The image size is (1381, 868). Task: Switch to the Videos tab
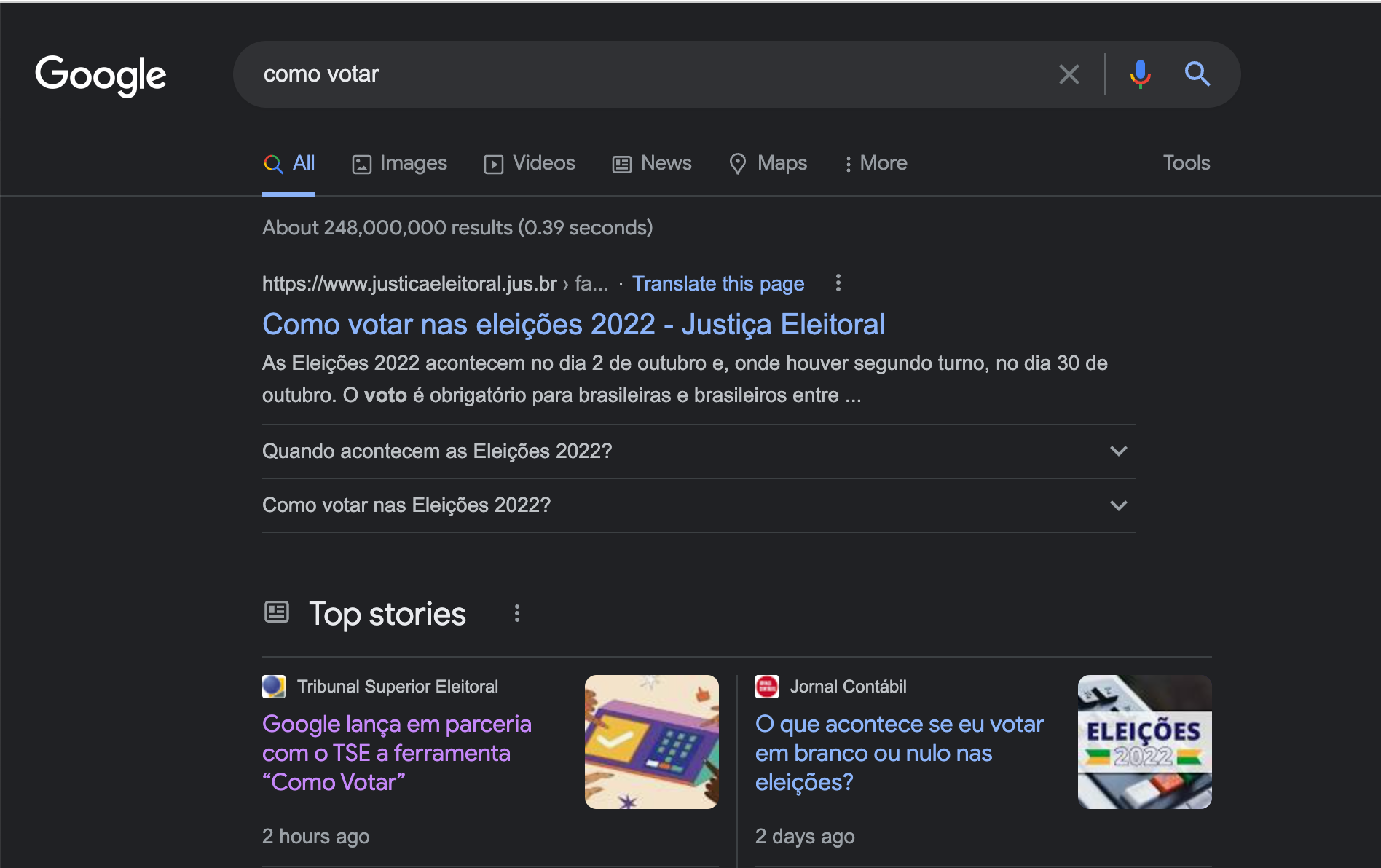(530, 163)
